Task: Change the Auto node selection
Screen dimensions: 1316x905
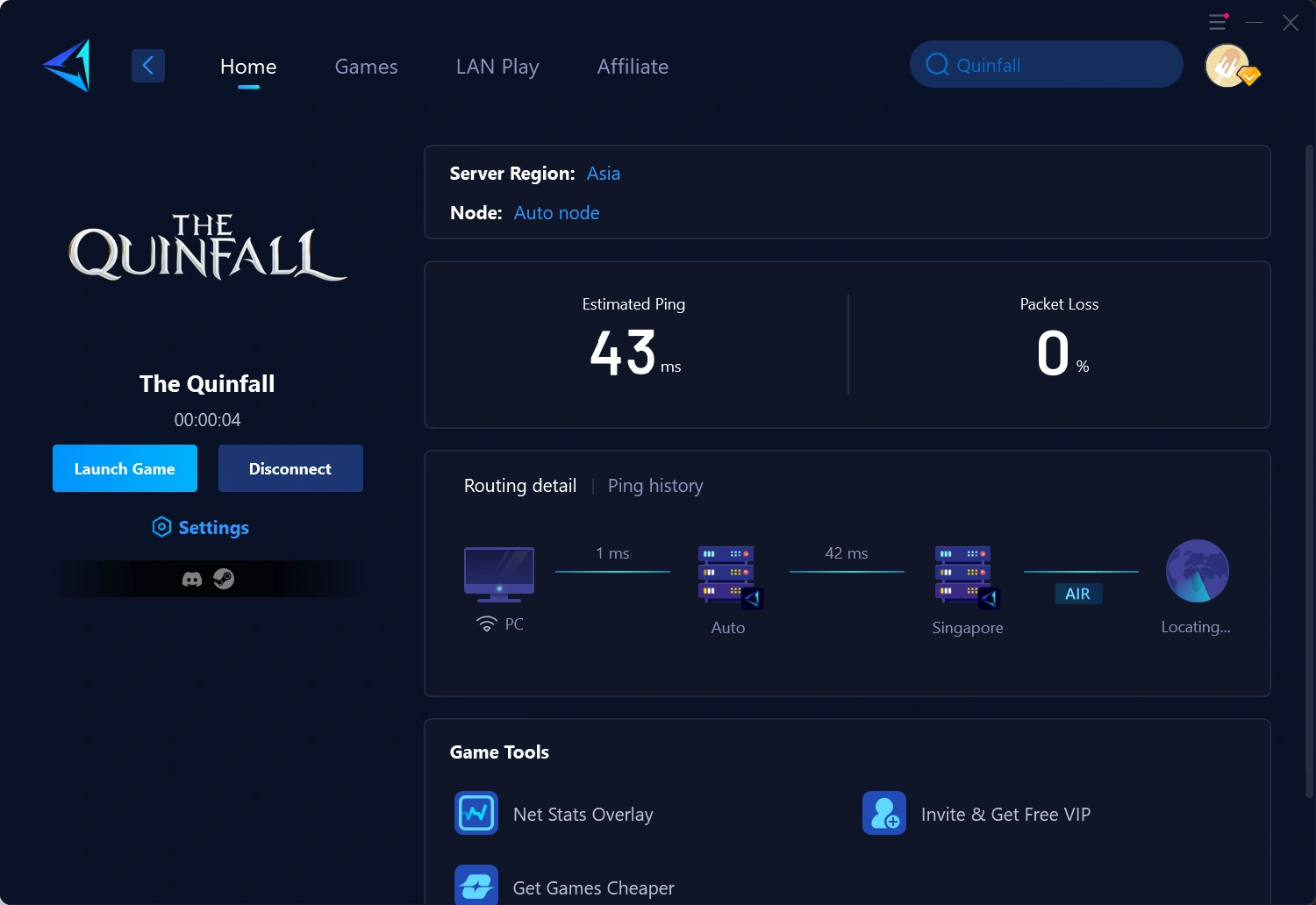Action: [x=556, y=213]
